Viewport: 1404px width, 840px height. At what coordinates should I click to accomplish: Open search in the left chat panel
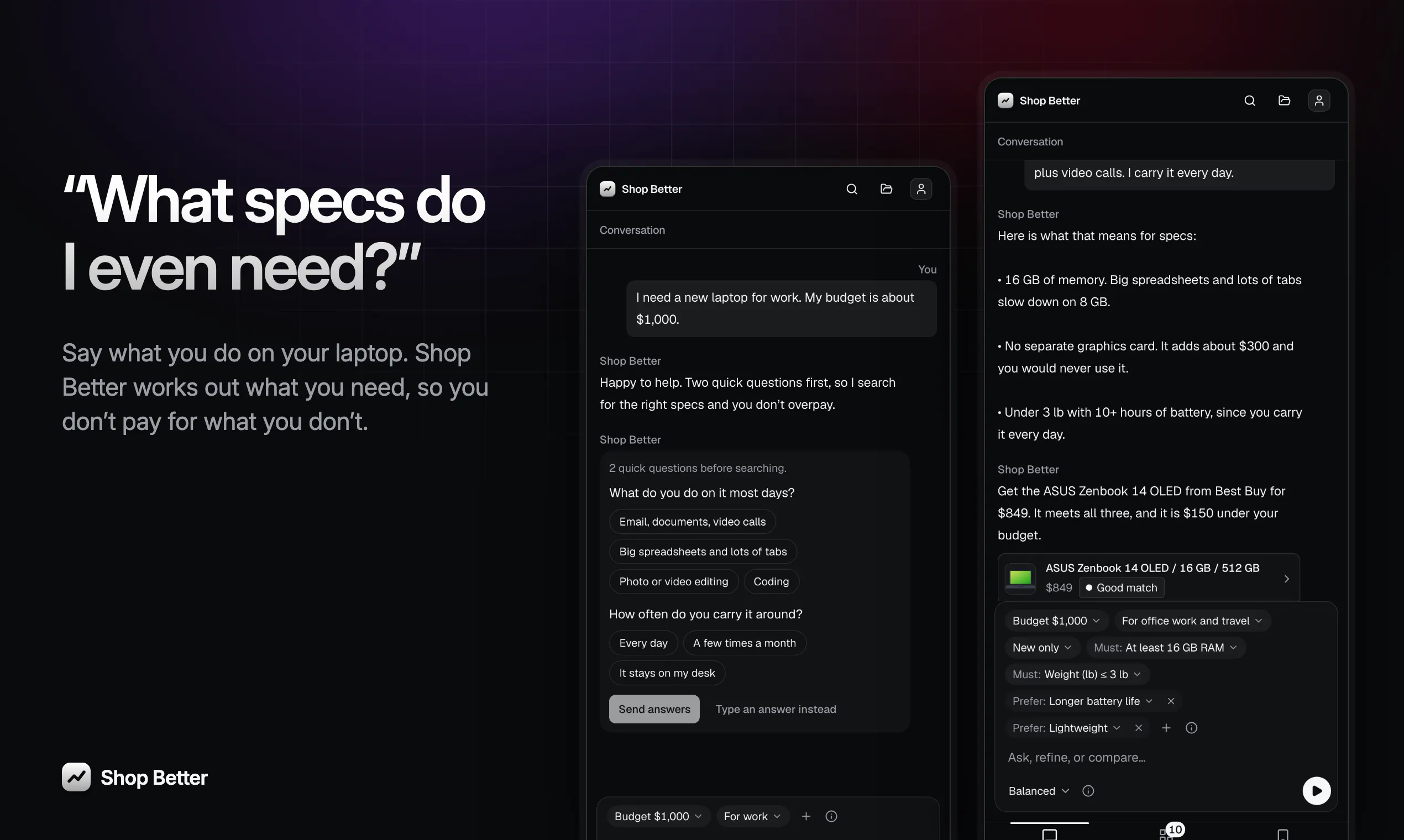851,189
